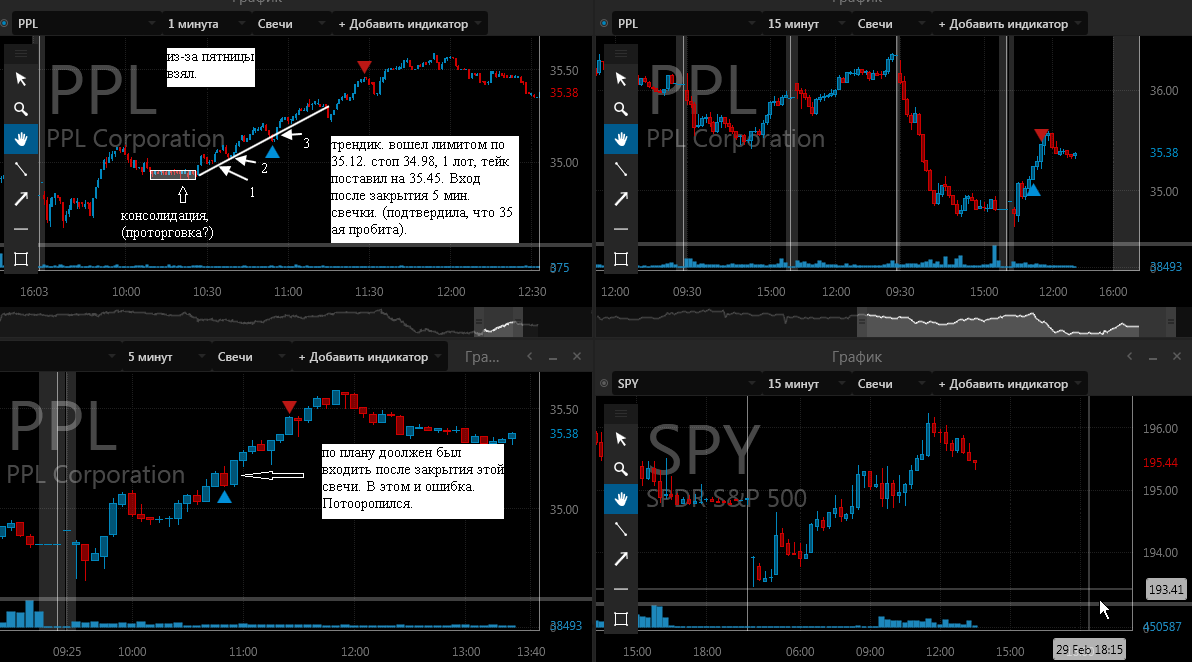Choose the line drawing tool in the SPY chart
The image size is (1192, 662).
coord(620,529)
